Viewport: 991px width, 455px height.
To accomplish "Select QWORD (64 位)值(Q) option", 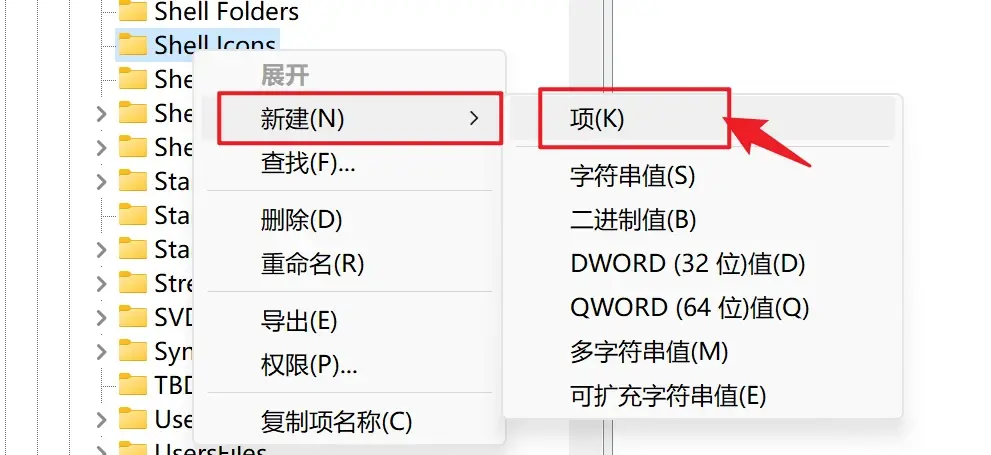I will pyautogui.click(x=690, y=308).
